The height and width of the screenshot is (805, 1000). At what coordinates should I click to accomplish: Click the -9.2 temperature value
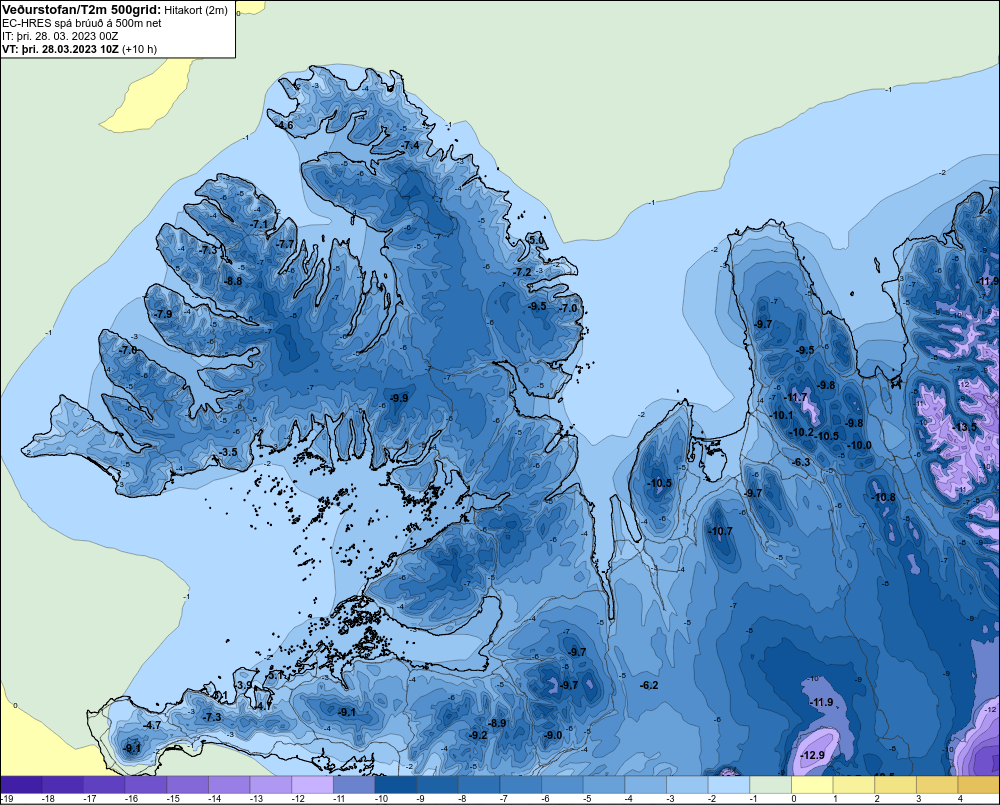point(479,735)
